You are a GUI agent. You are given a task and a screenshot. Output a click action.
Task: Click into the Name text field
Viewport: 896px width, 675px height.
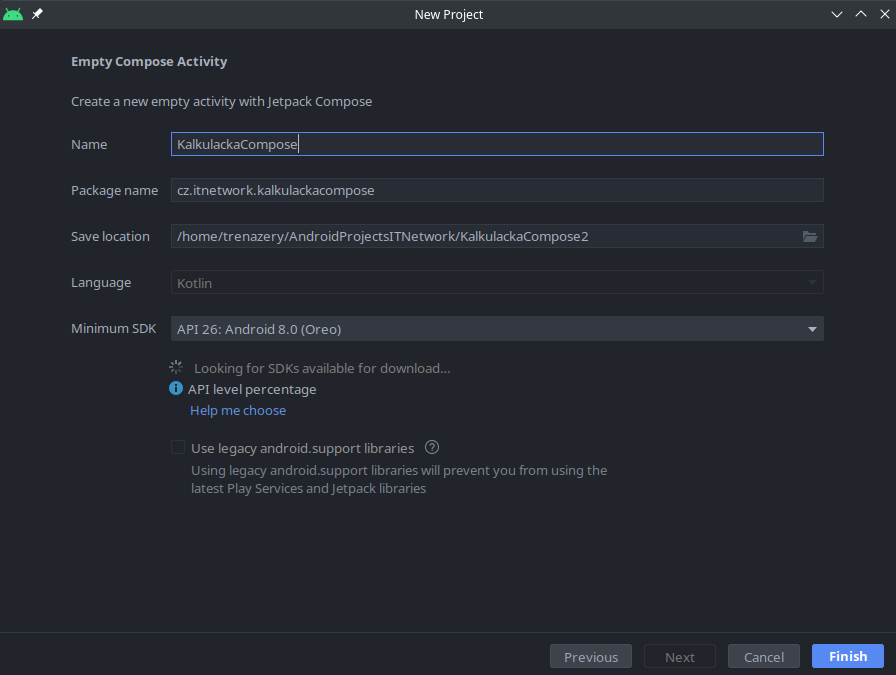(496, 144)
